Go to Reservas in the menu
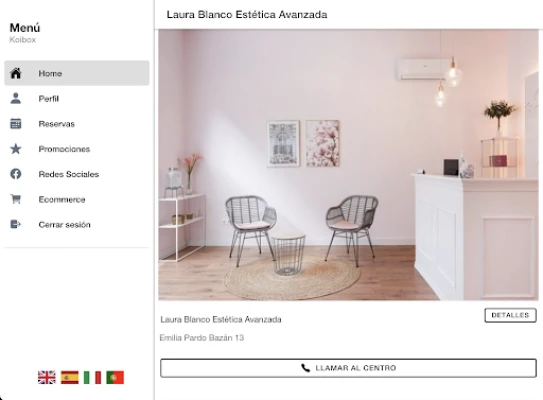Image resolution: width=543 pixels, height=400 pixels. pos(77,124)
